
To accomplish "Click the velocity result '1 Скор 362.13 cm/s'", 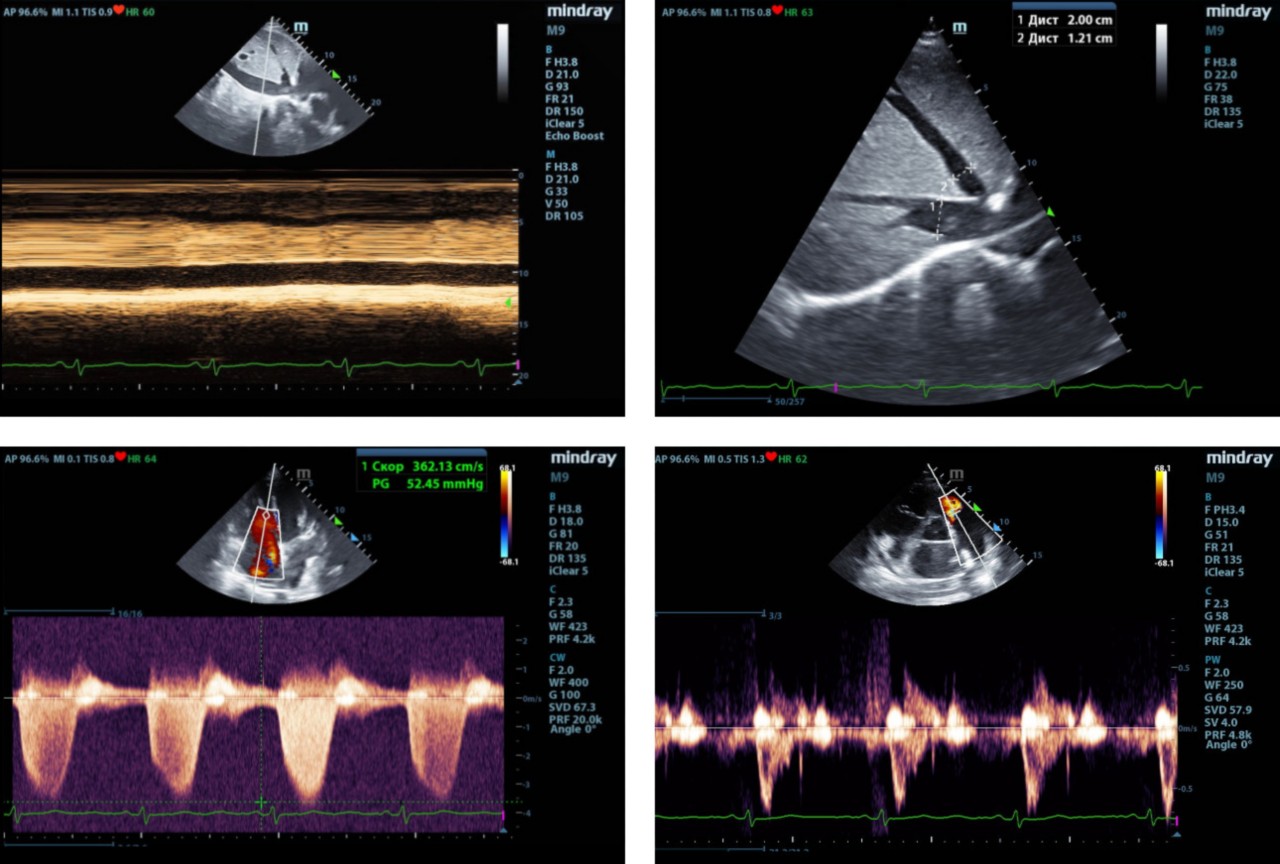I will pyautogui.click(x=422, y=466).
